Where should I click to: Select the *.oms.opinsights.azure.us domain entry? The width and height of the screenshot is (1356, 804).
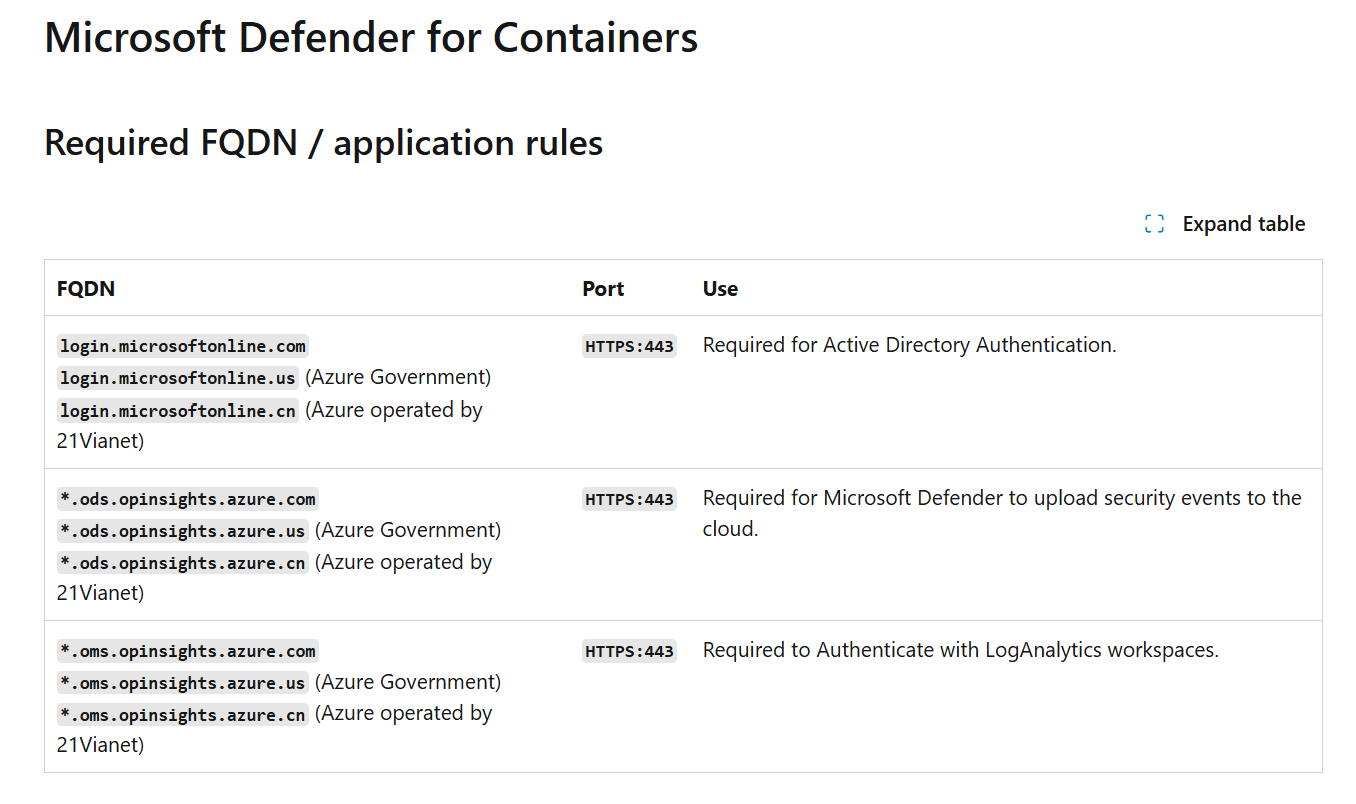pyautogui.click(x=182, y=683)
